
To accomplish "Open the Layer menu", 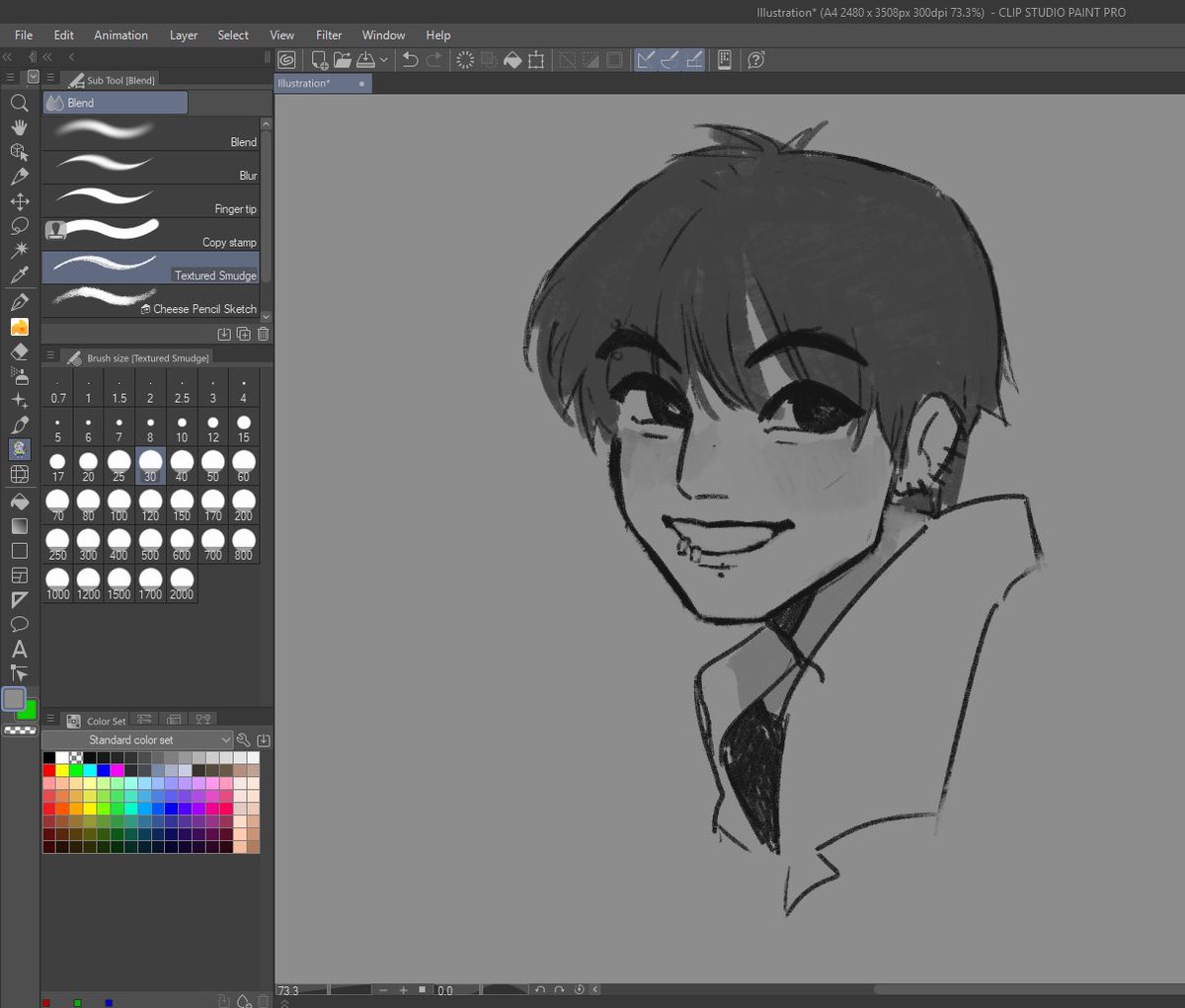I will (184, 35).
